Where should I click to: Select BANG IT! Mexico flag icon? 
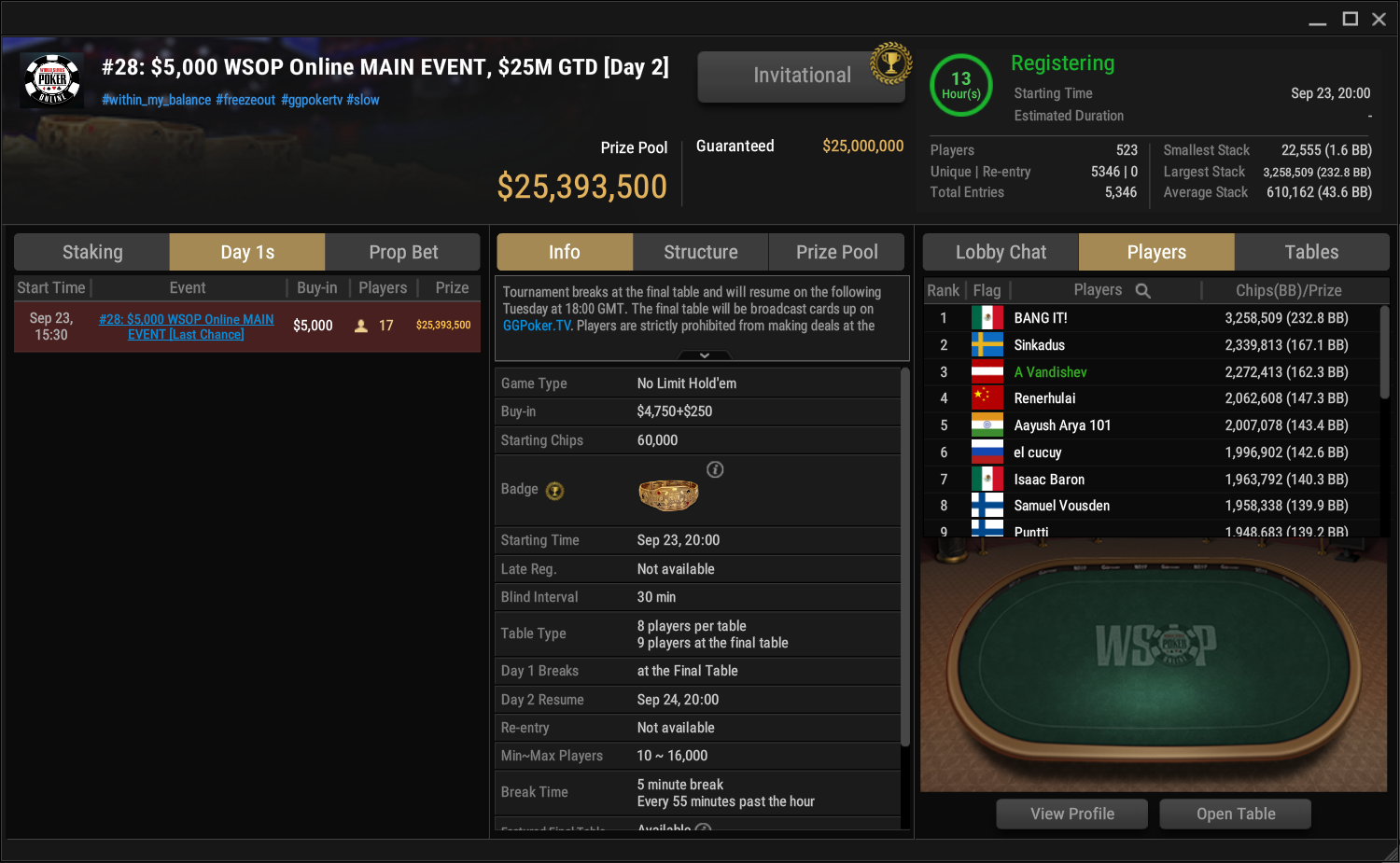pyautogui.click(x=987, y=318)
